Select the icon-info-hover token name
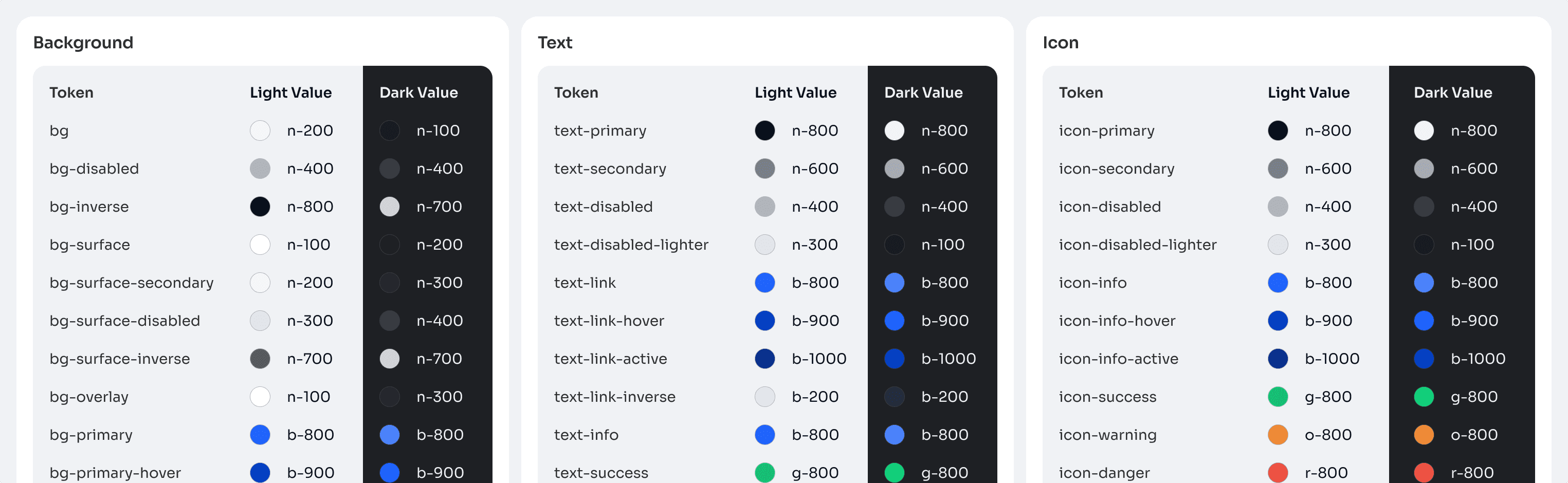This screenshot has height=483, width=1568. (1117, 321)
